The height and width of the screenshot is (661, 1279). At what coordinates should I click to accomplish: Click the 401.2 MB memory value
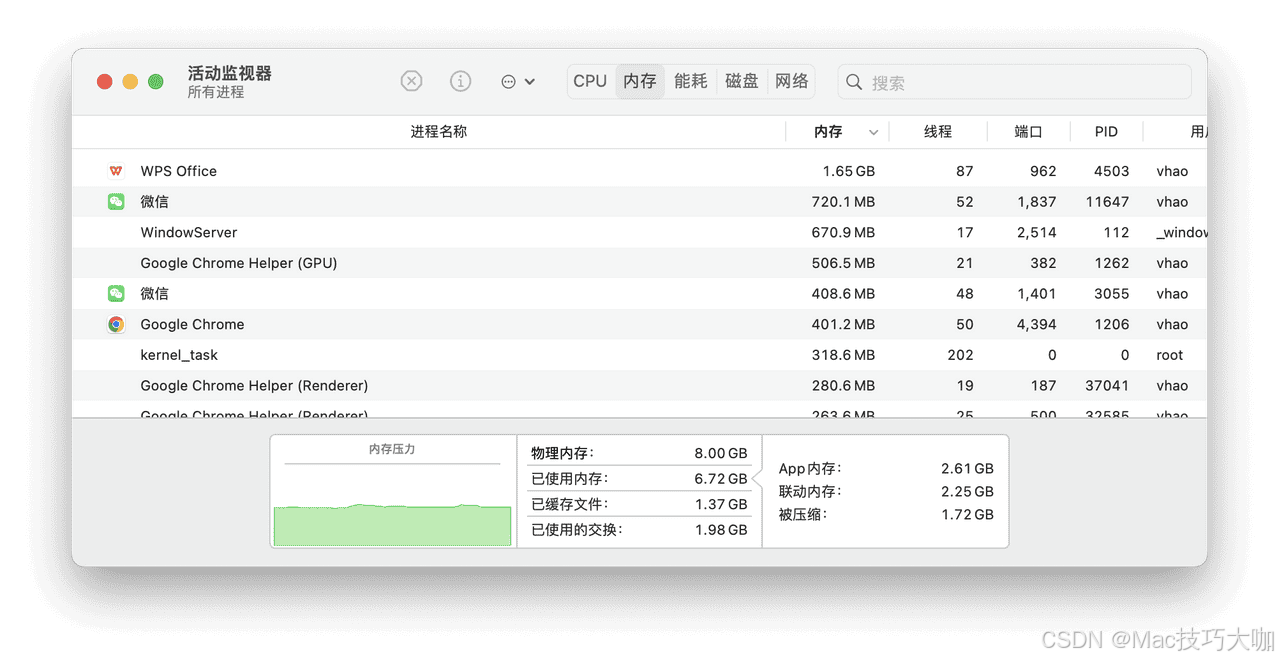[843, 324]
